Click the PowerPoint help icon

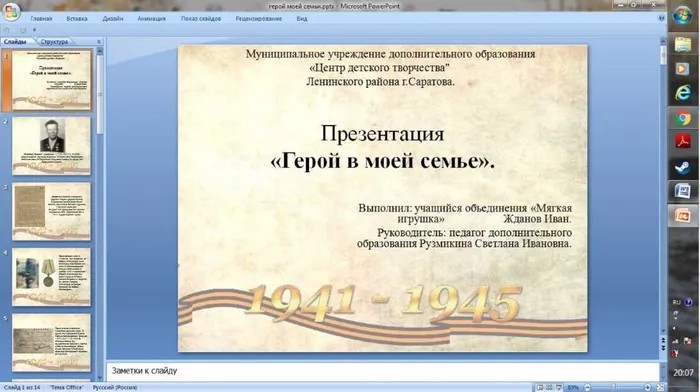(x=661, y=18)
